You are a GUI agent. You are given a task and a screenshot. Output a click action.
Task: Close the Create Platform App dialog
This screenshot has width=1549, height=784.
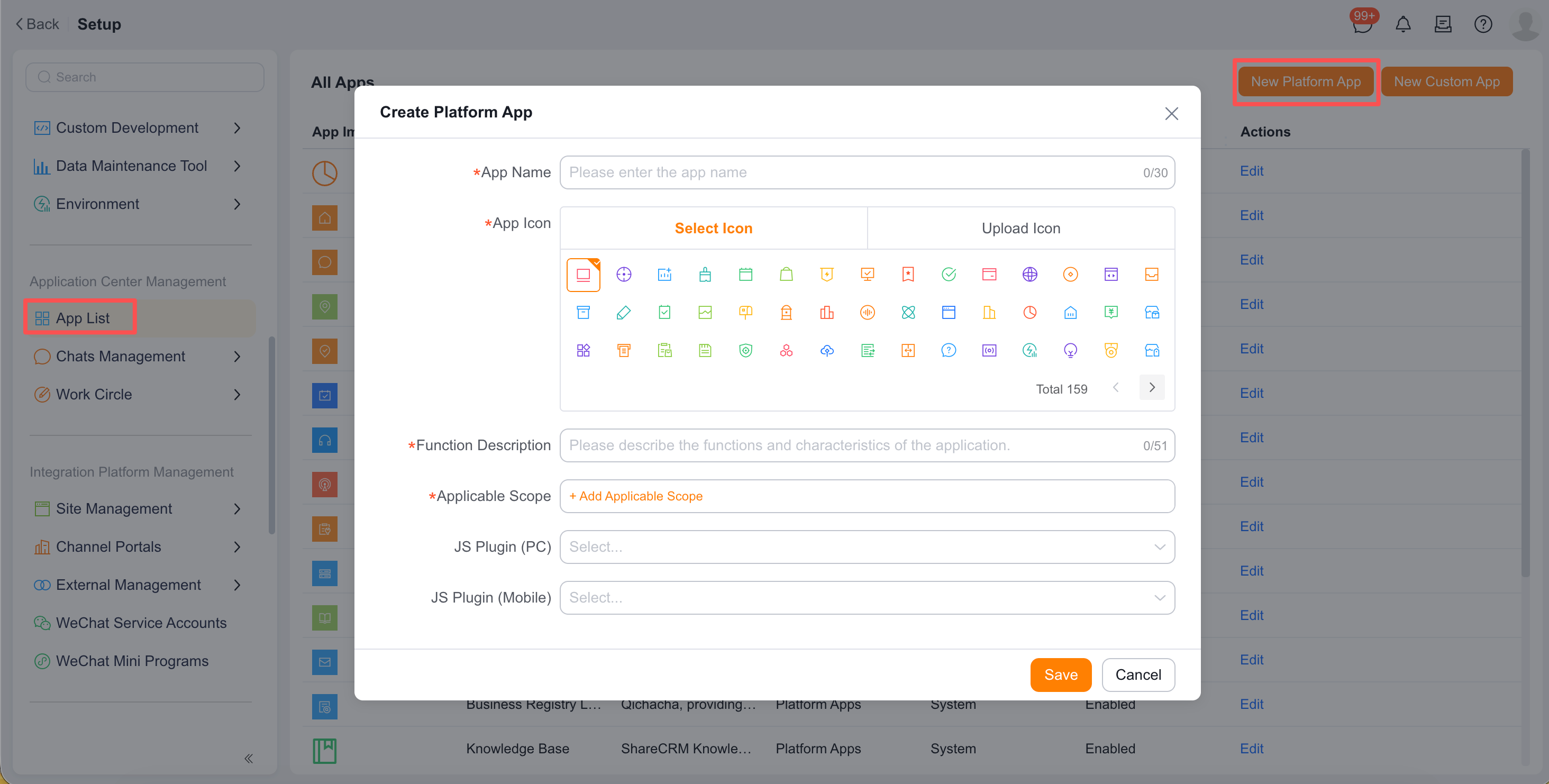1171,114
